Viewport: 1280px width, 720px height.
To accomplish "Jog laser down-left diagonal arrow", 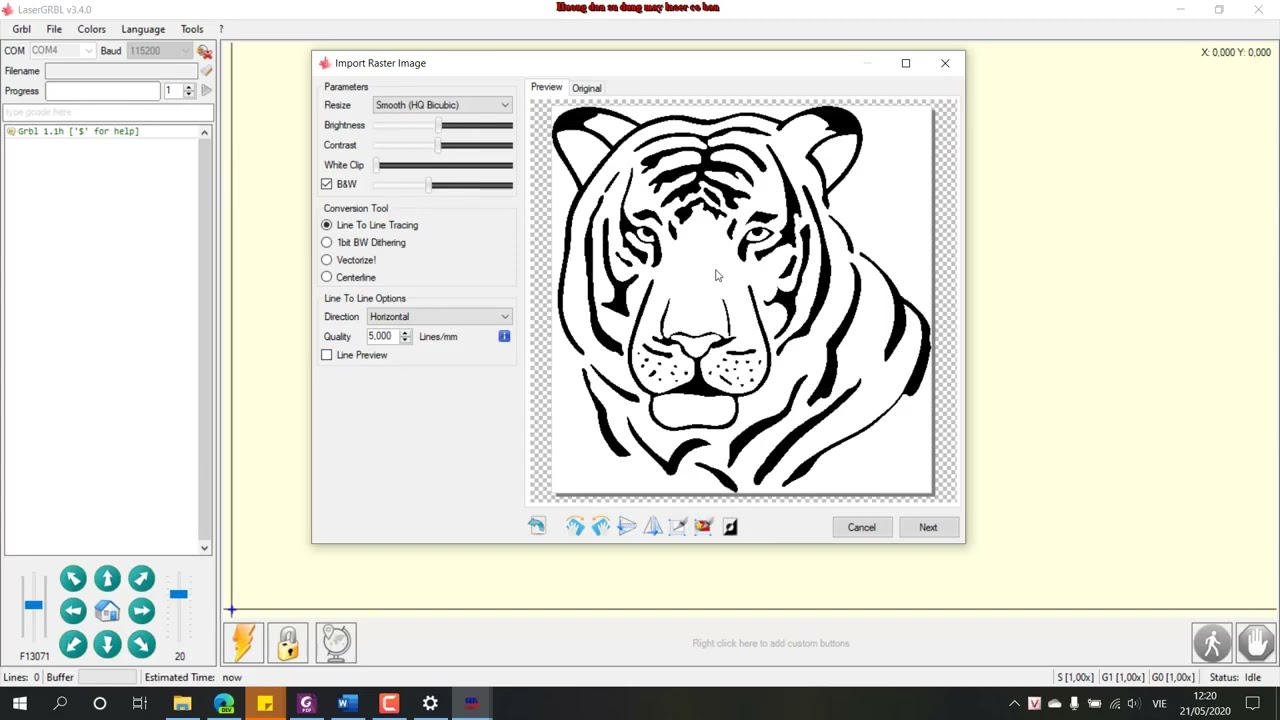I will click(73, 645).
